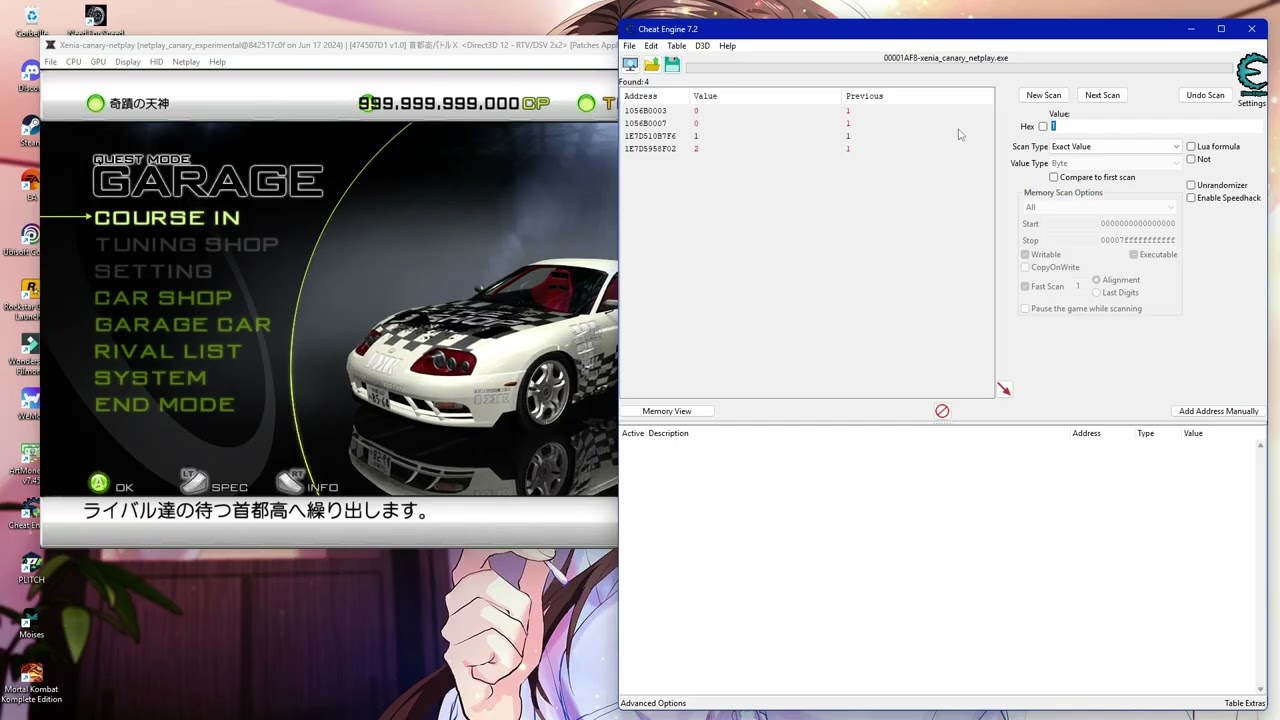Click Add Address Manually
1280x720 pixels.
(1218, 411)
